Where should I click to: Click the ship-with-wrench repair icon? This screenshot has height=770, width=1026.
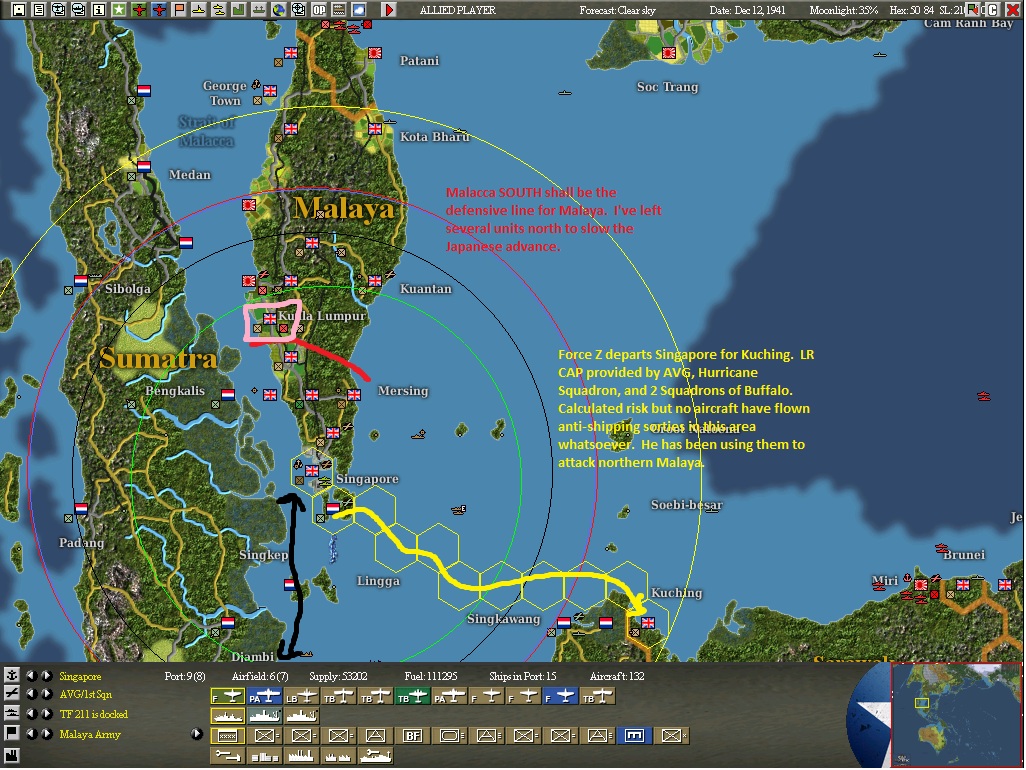pos(376,756)
